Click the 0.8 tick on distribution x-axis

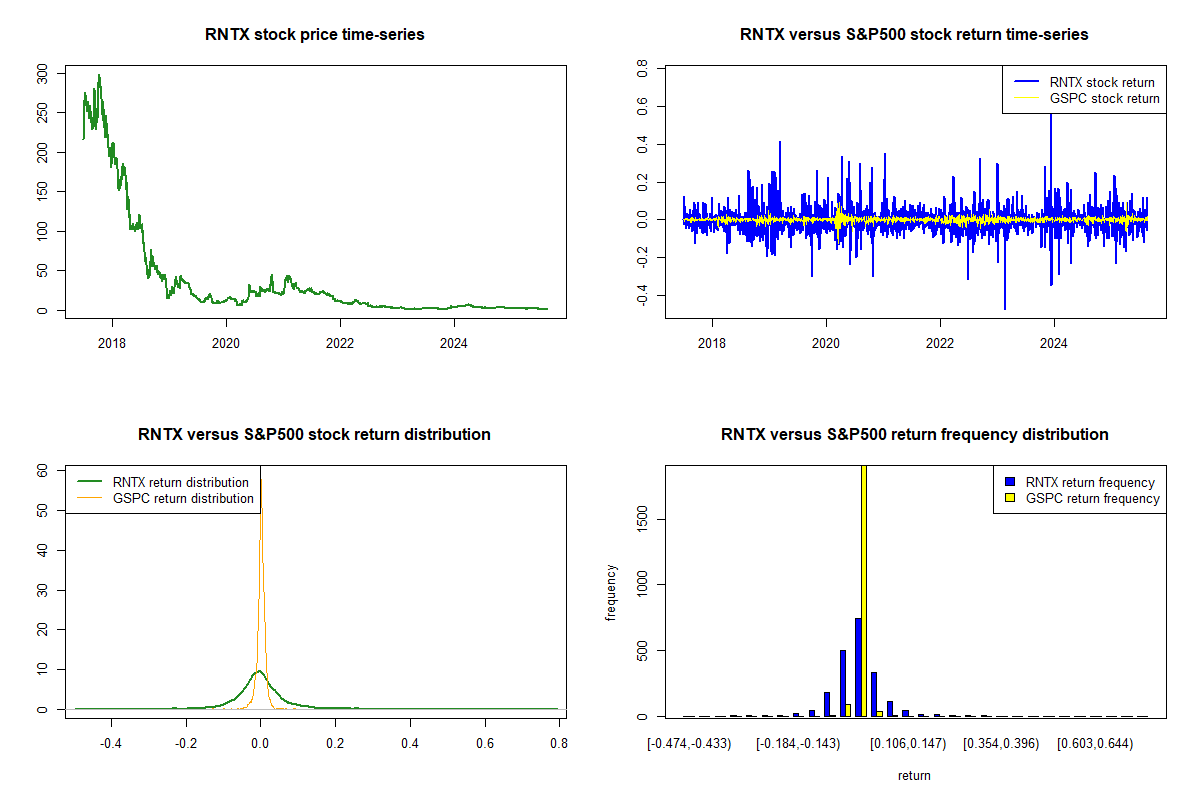(559, 744)
